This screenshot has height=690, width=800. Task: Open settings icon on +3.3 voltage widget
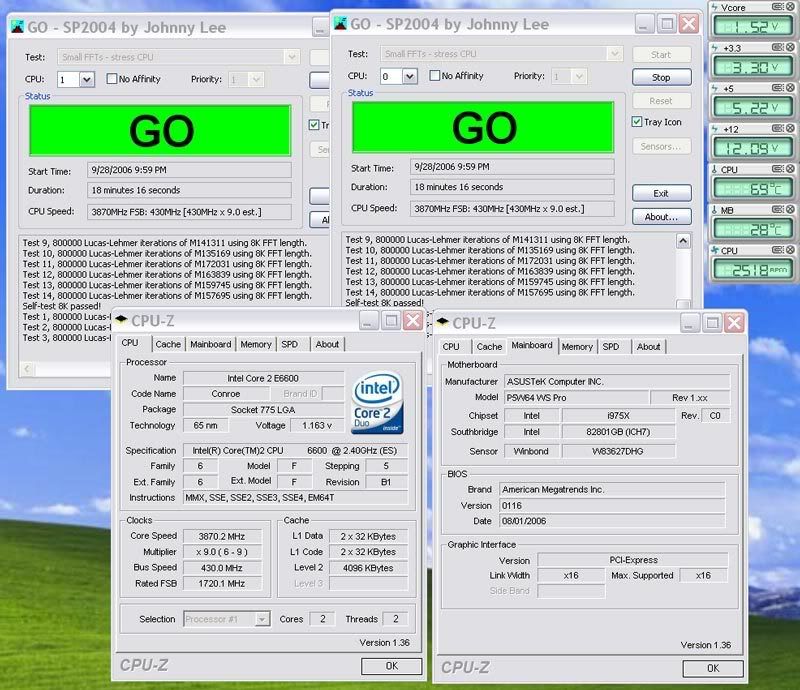click(779, 47)
